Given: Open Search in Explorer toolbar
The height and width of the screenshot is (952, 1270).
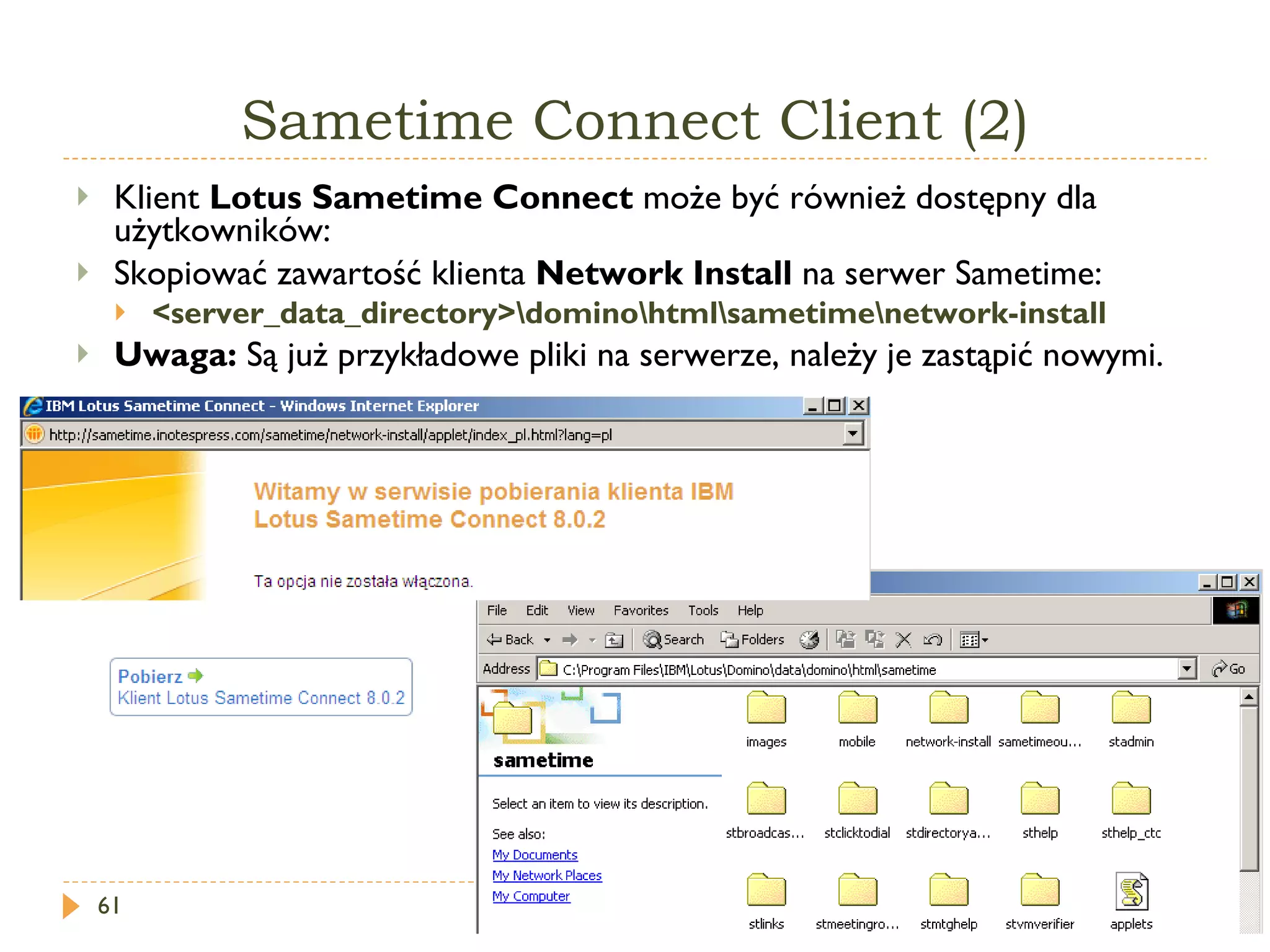Looking at the screenshot, I should (x=673, y=640).
